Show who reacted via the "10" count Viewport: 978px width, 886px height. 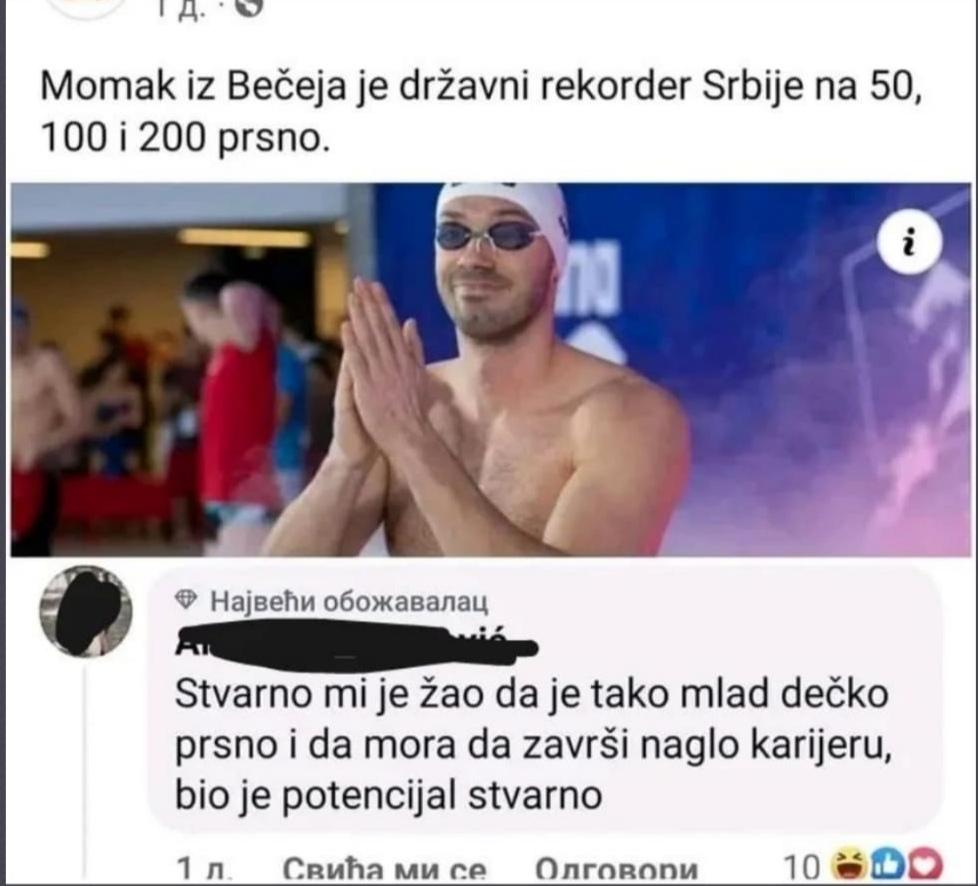pyautogui.click(x=801, y=867)
